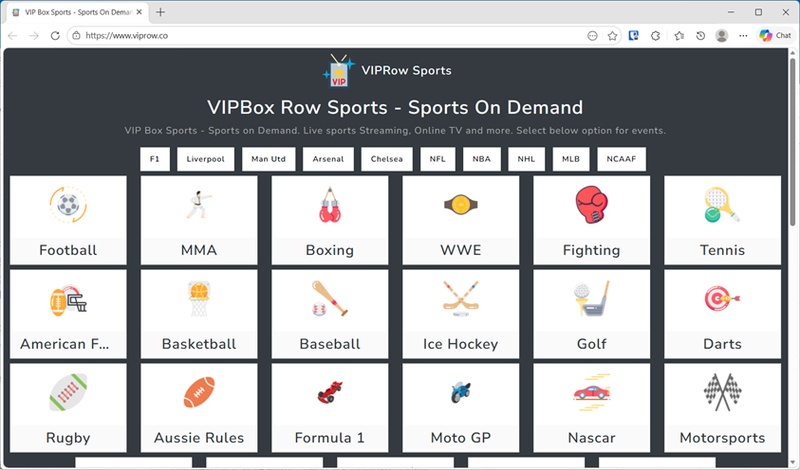Choose the Chelsea quick link
Viewport: 800px width, 470px height.
(x=387, y=159)
